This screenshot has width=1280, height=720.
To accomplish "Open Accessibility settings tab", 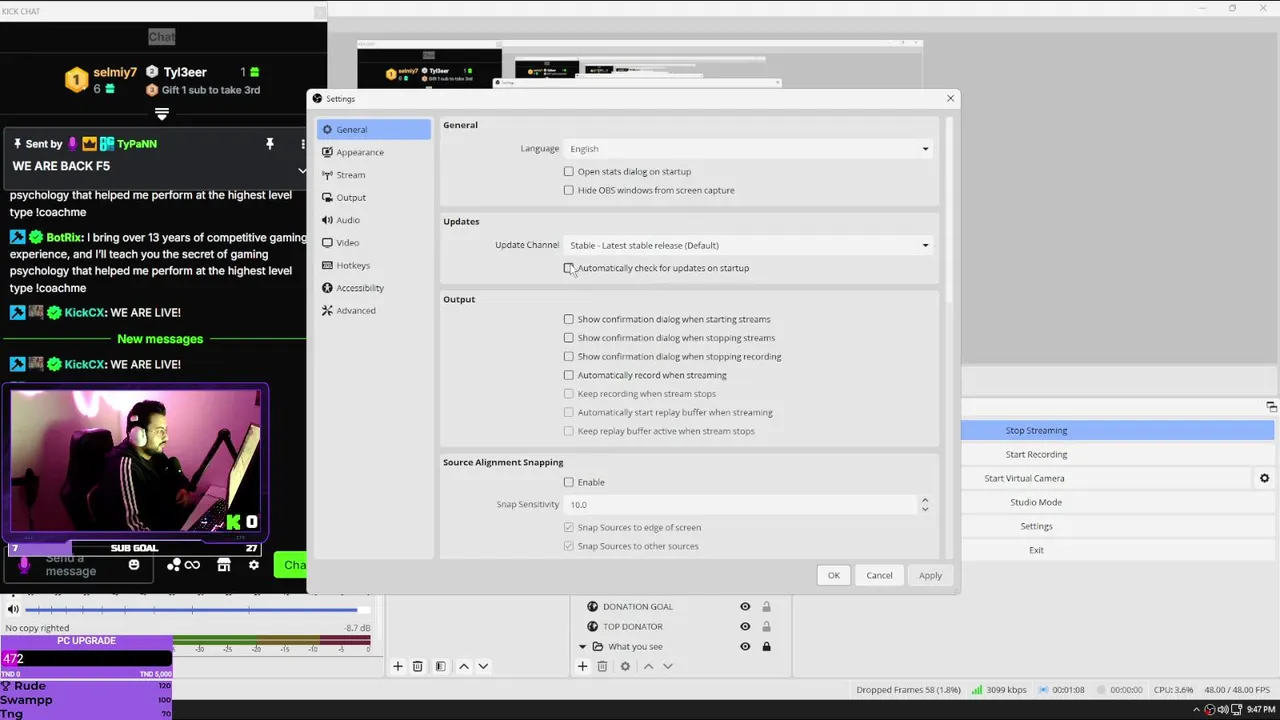I will [x=374, y=288].
